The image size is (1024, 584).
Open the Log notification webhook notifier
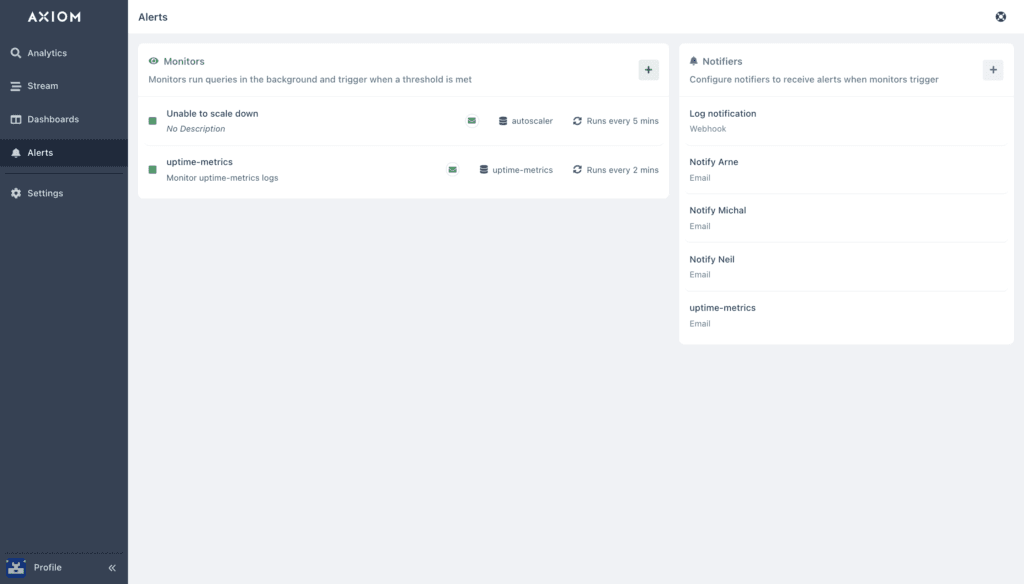tap(846, 121)
